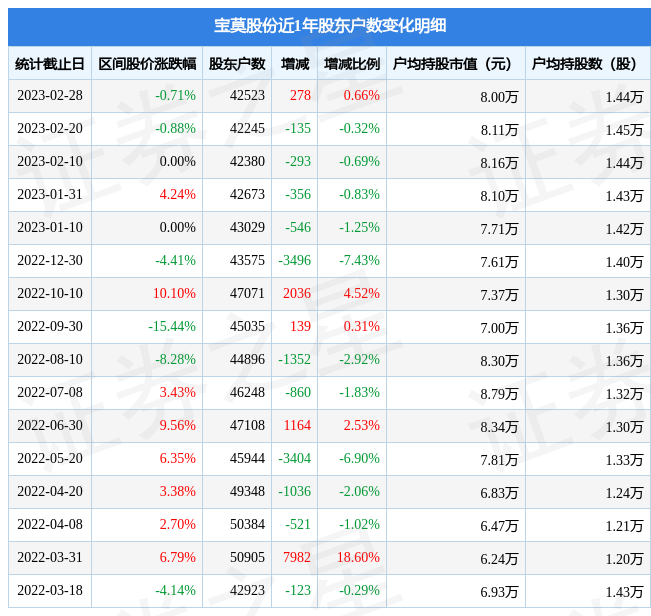Select change value -3496
This screenshot has height=616, width=651.
(294, 260)
